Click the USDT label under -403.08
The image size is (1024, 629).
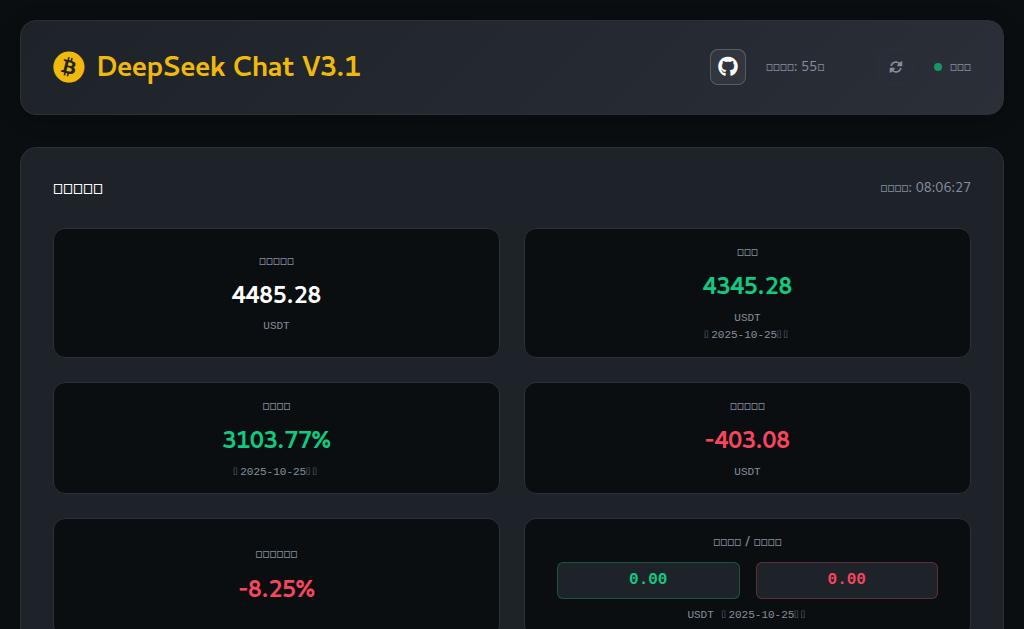coord(747,471)
